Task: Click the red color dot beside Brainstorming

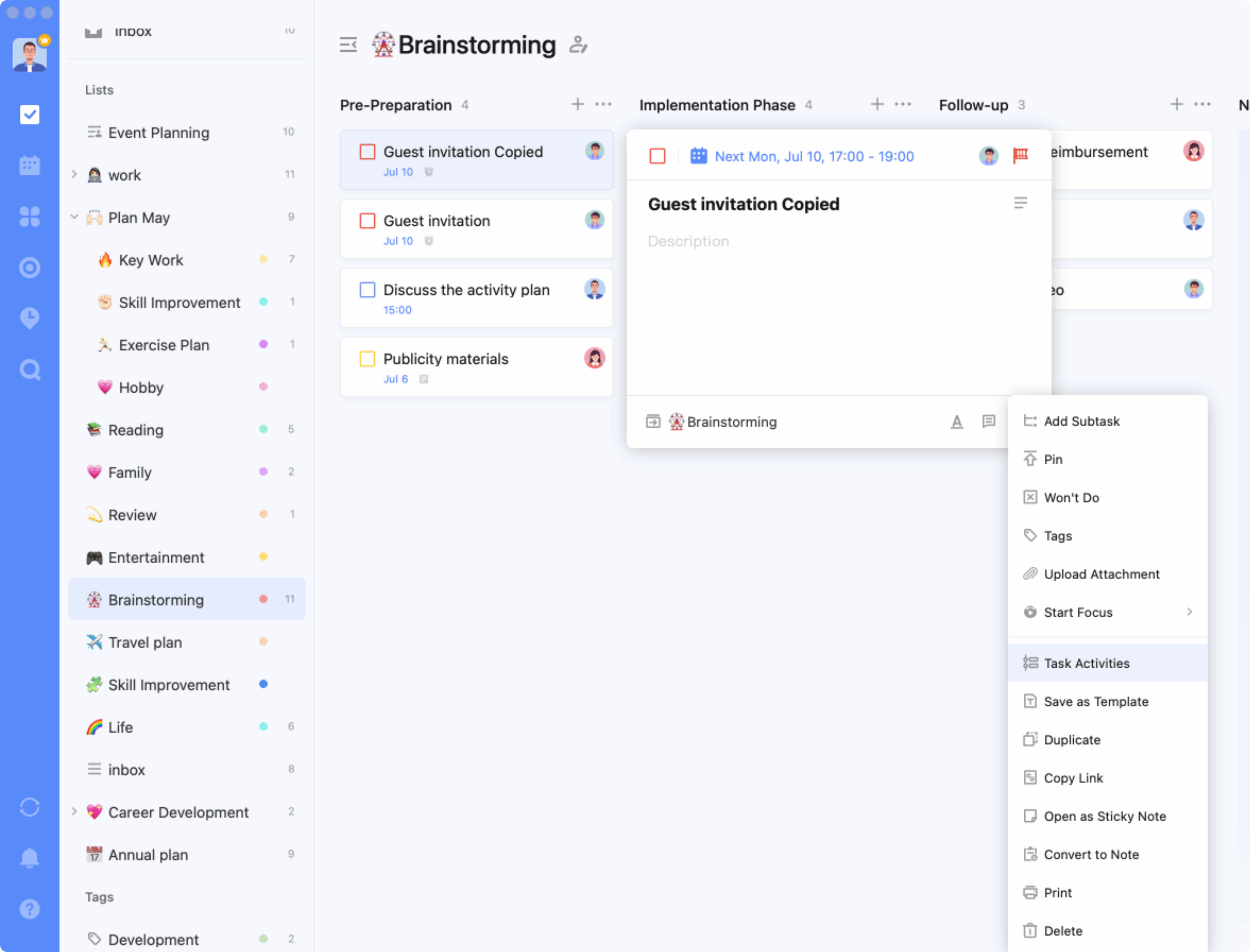Action: click(263, 598)
